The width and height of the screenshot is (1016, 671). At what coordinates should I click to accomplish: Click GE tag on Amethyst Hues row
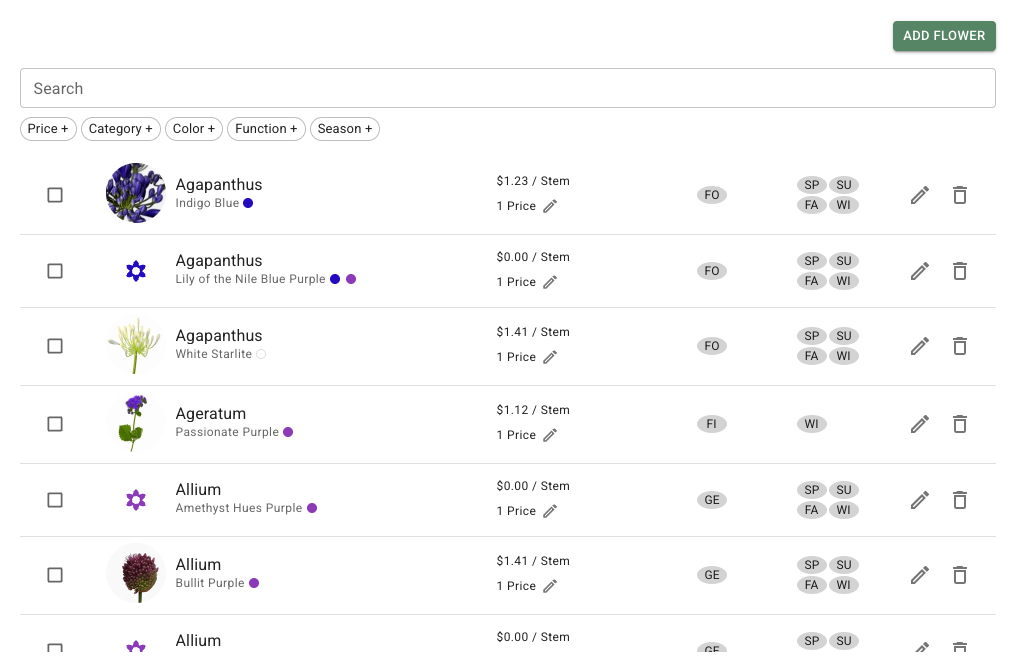[711, 500]
